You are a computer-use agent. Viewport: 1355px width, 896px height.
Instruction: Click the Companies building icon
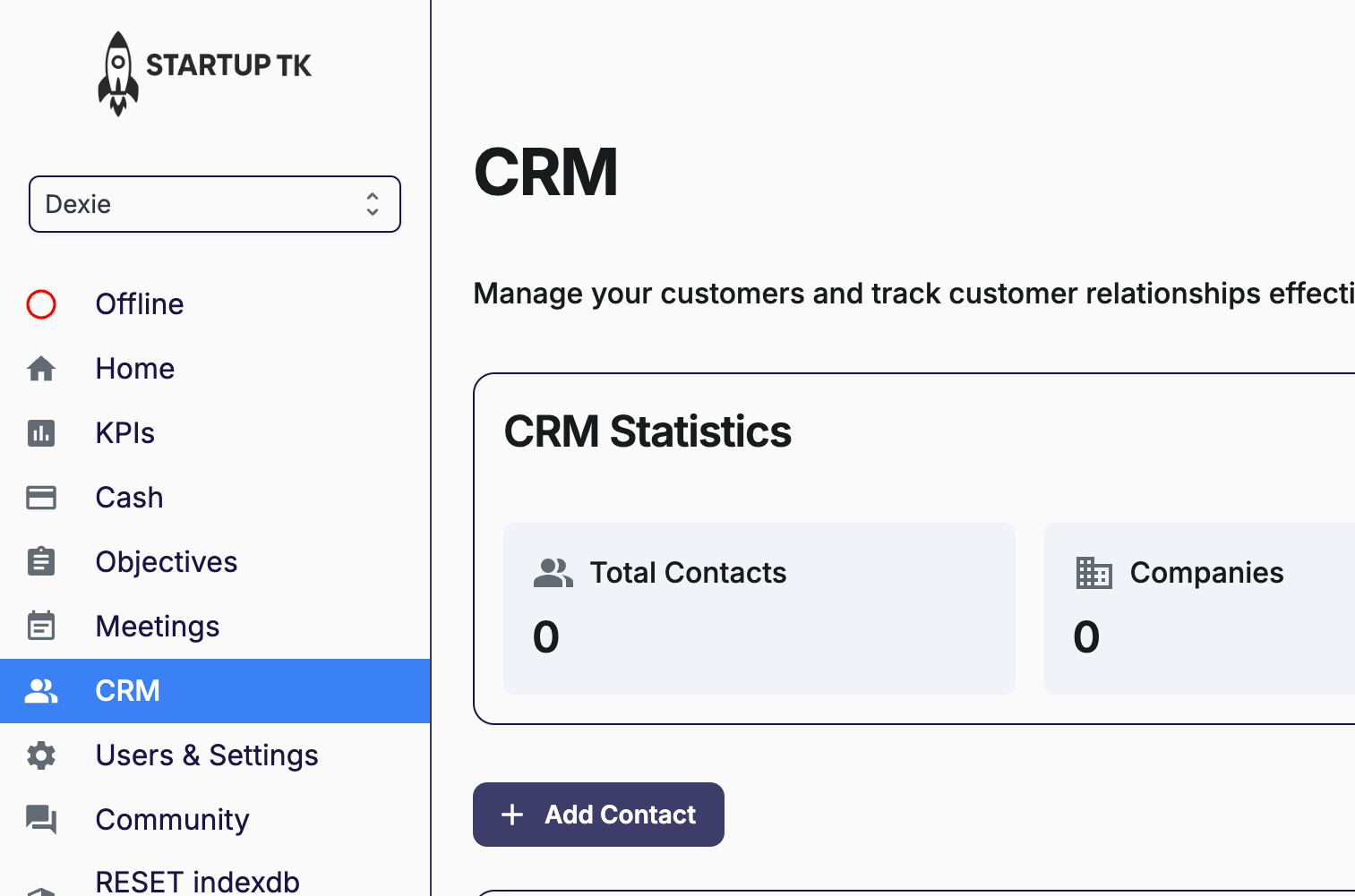pyautogui.click(x=1093, y=572)
